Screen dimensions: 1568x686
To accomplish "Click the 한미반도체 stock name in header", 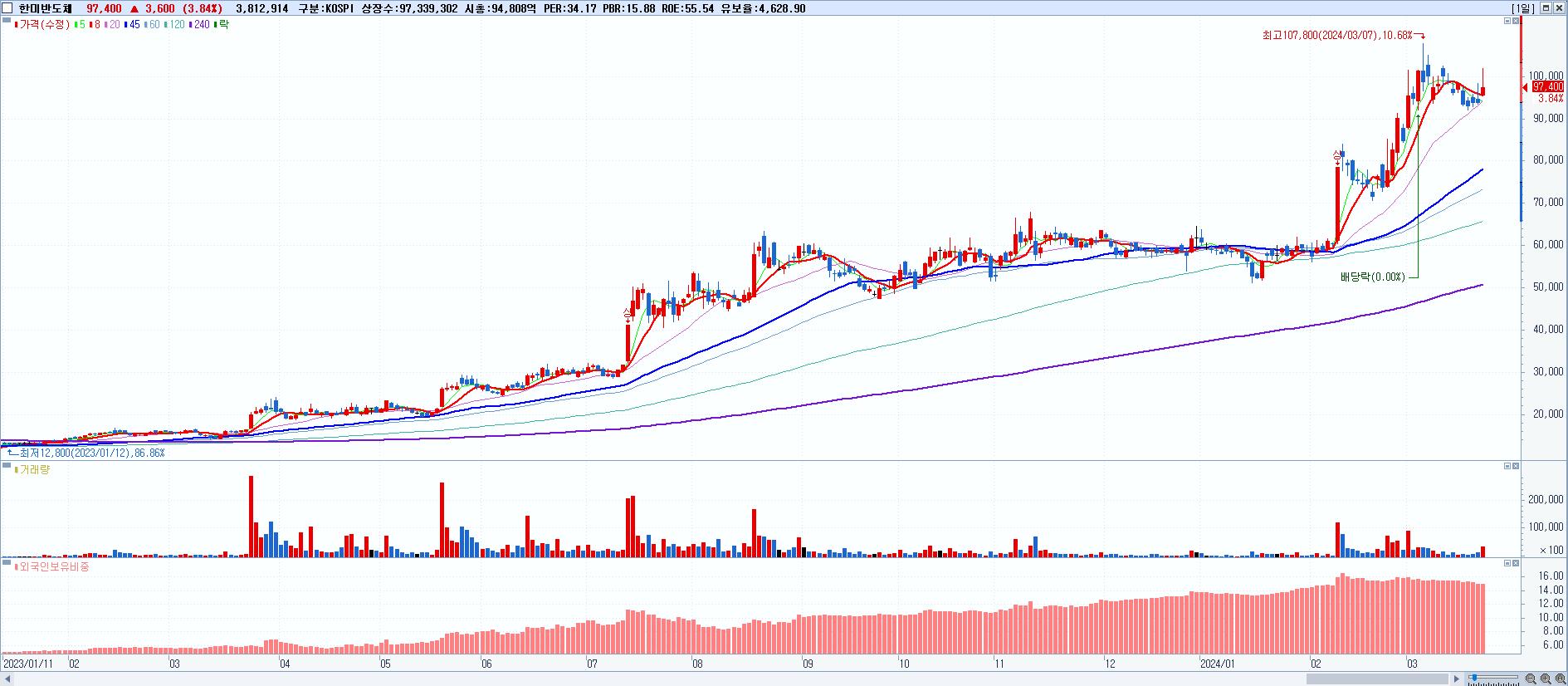I will [46, 8].
